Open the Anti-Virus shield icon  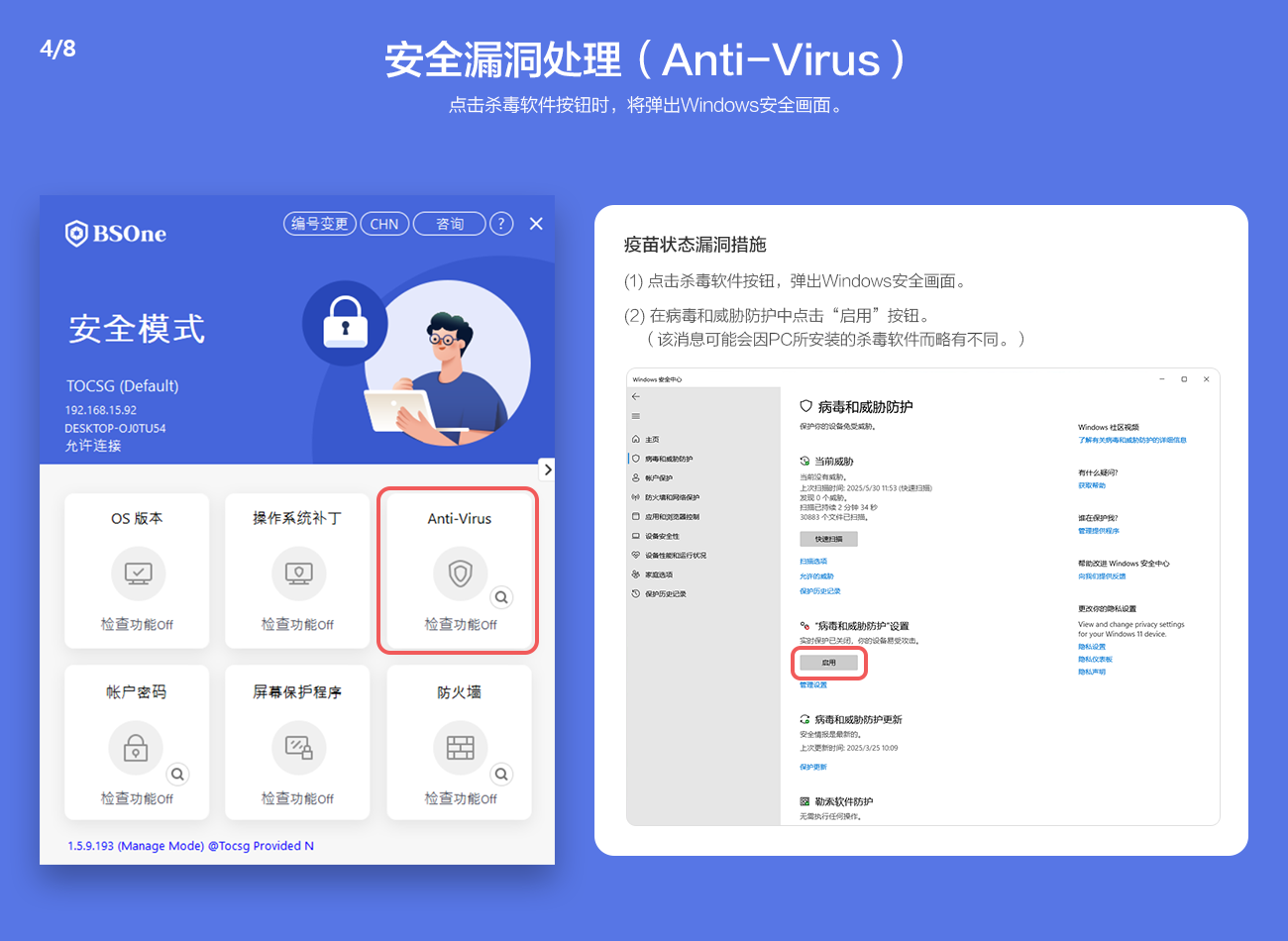pos(461,574)
